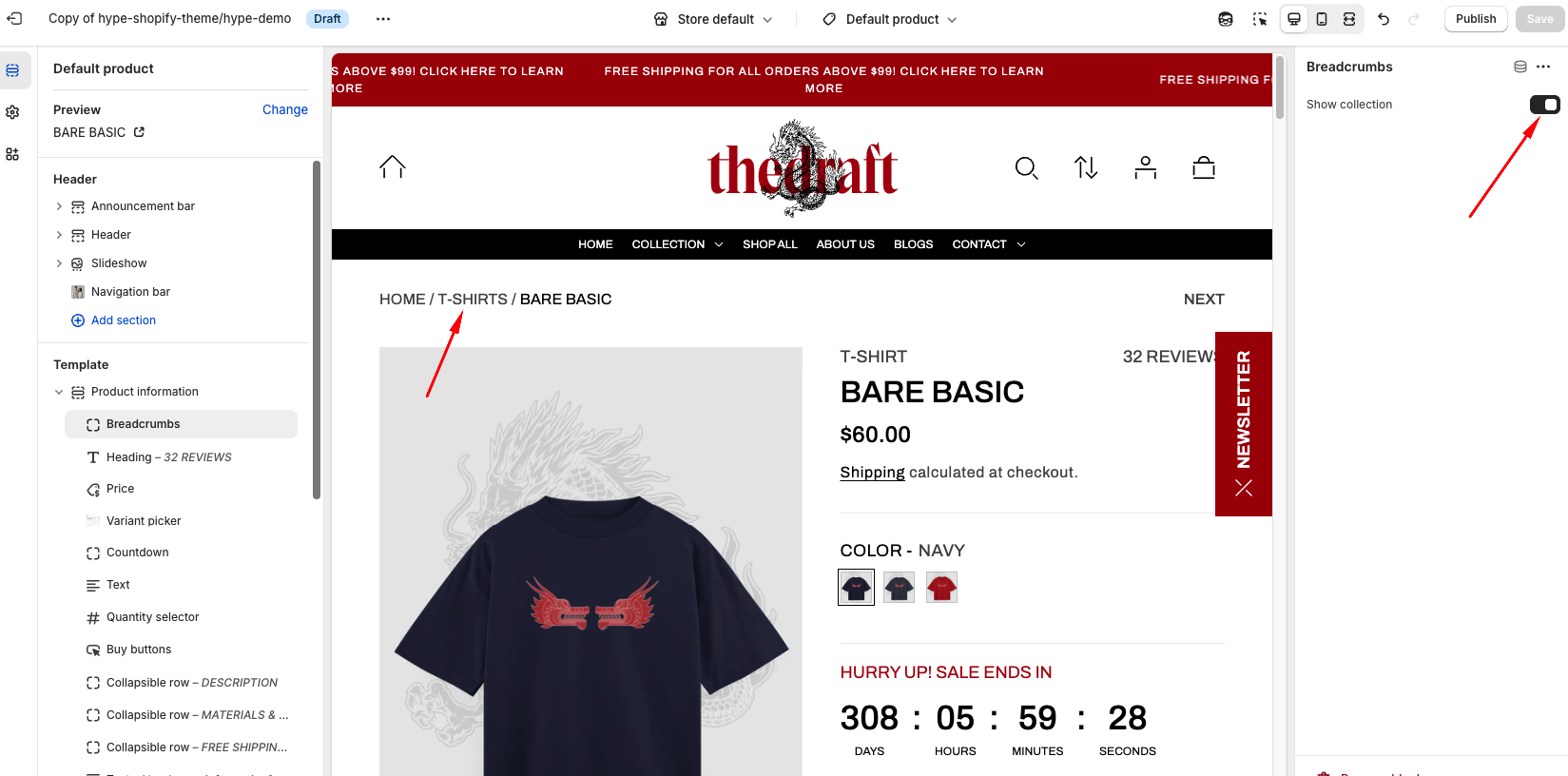The width and height of the screenshot is (1568, 776).
Task: Toggle the Show collection switch off
Action: click(x=1544, y=105)
